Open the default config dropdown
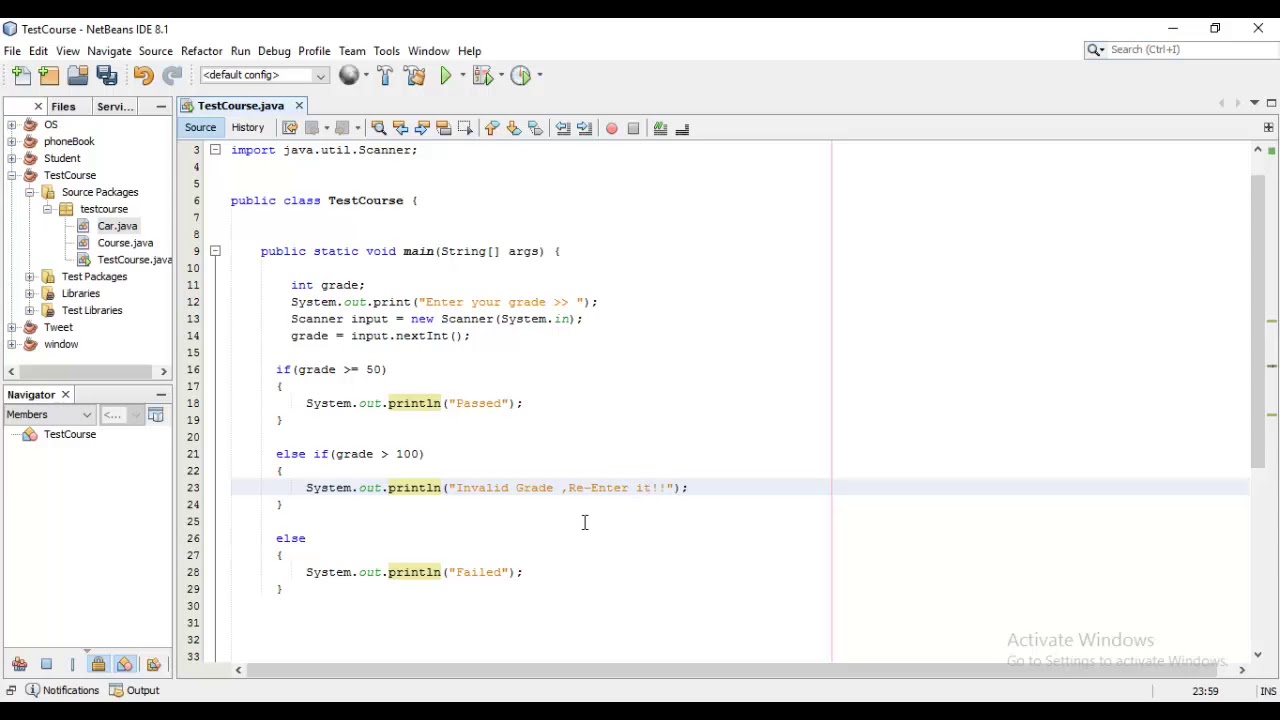This screenshot has height=720, width=1280. [x=264, y=75]
